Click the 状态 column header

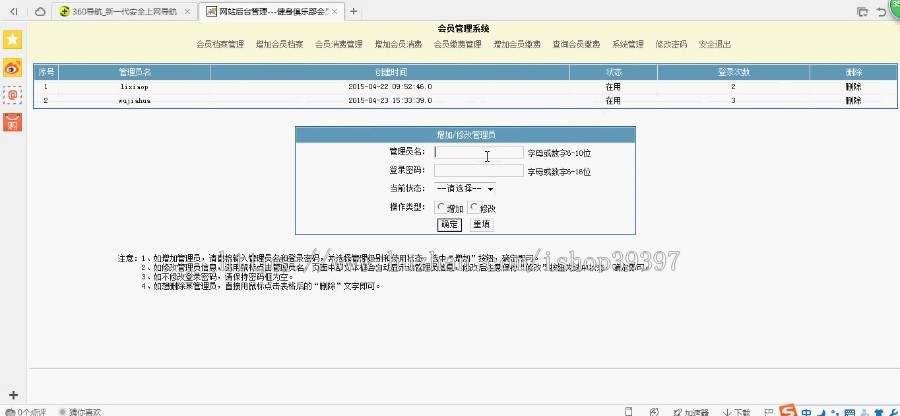point(614,72)
